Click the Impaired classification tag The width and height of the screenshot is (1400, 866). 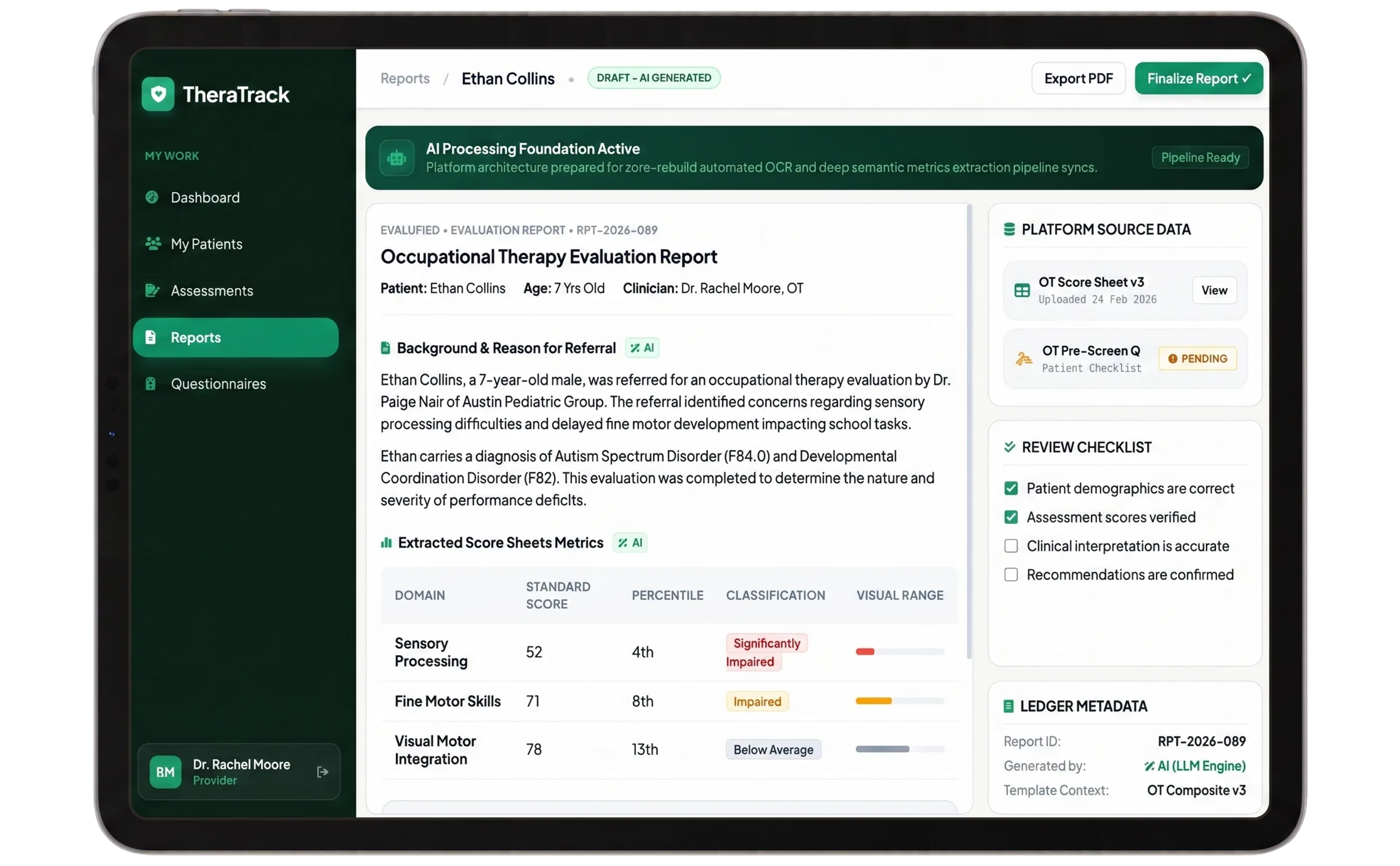pos(757,701)
